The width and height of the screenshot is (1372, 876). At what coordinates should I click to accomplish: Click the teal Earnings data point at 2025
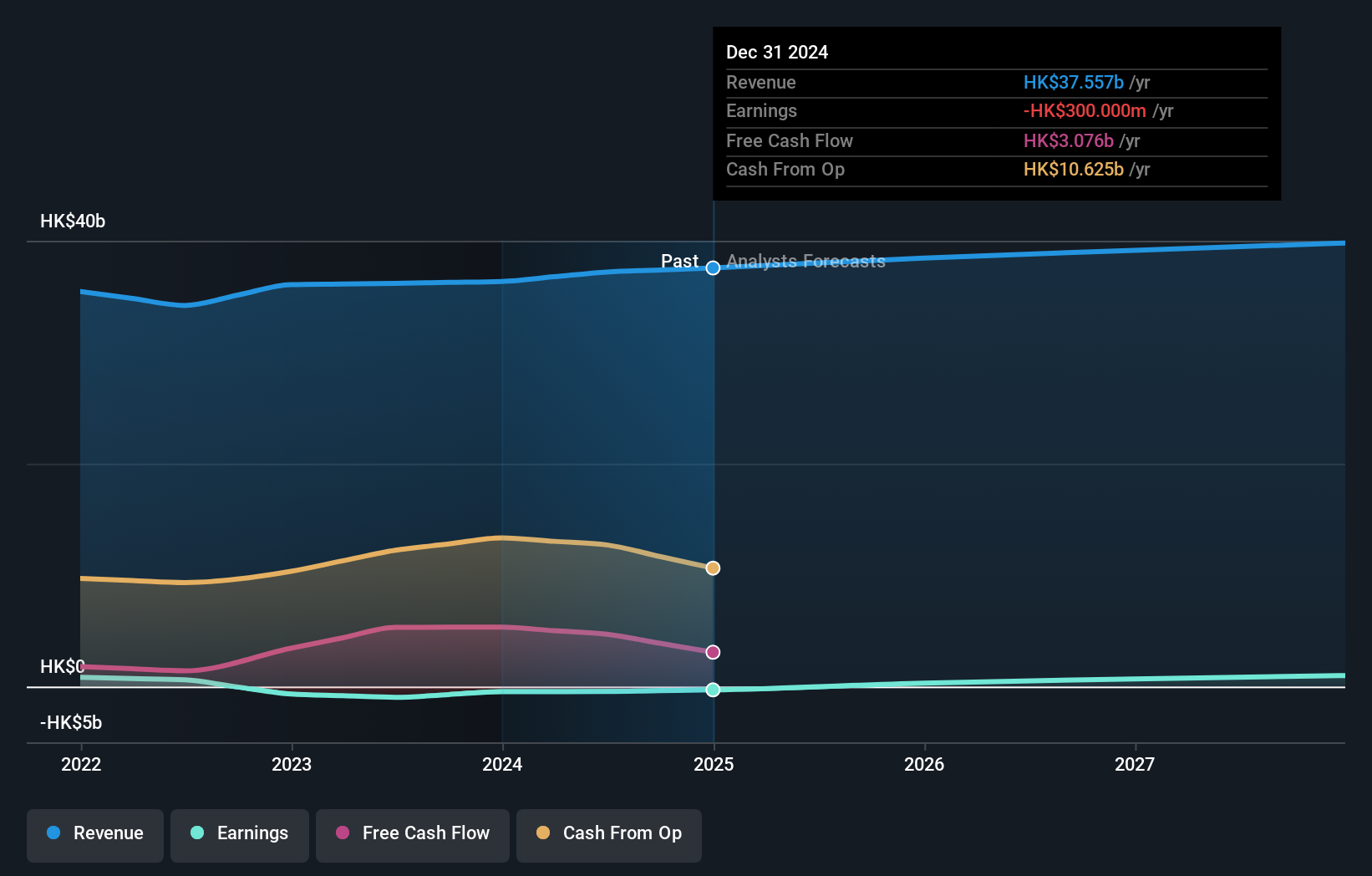click(x=713, y=690)
